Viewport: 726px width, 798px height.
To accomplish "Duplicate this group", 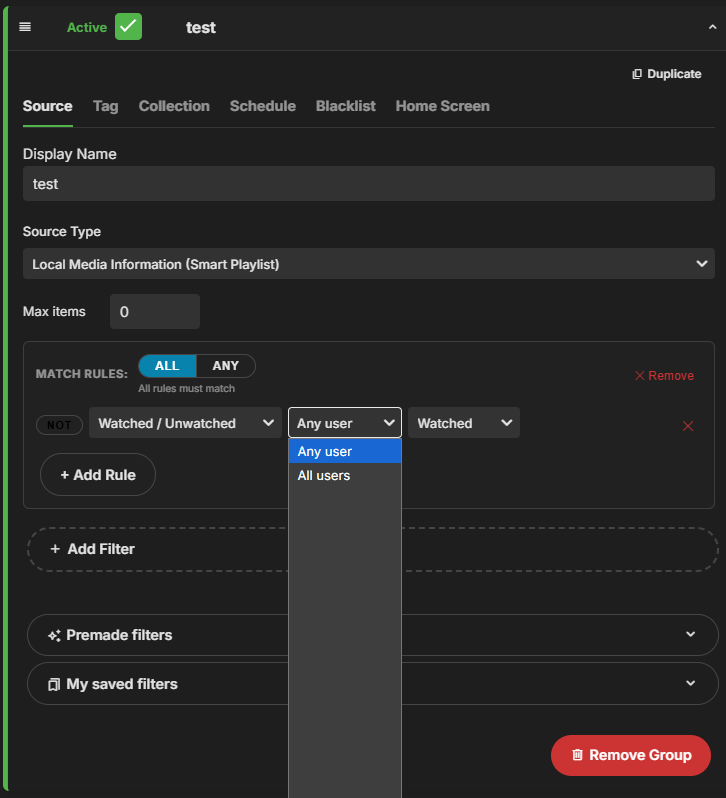I will coord(666,74).
